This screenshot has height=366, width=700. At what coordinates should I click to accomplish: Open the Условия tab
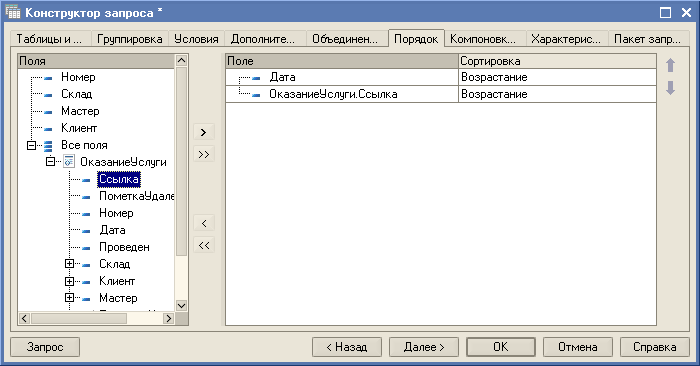[x=196, y=39]
